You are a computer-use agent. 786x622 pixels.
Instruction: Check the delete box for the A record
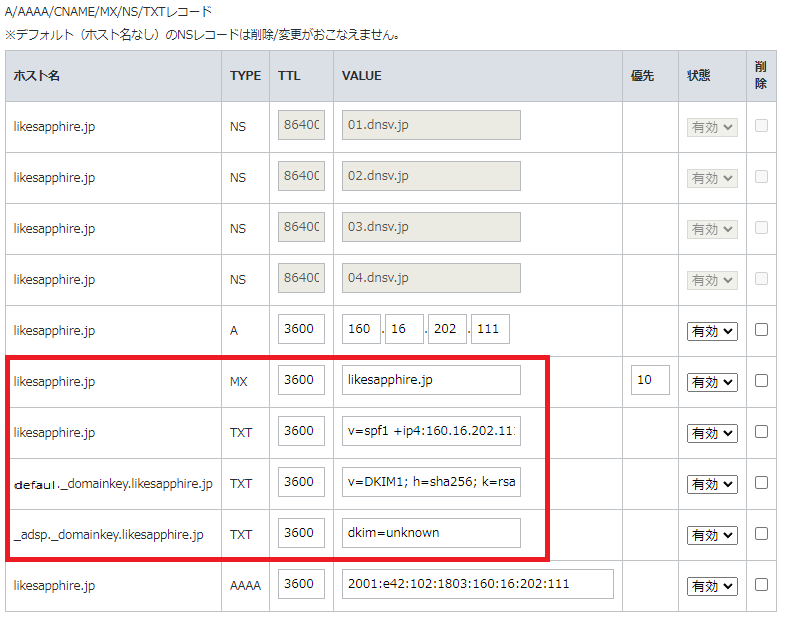coord(761,330)
